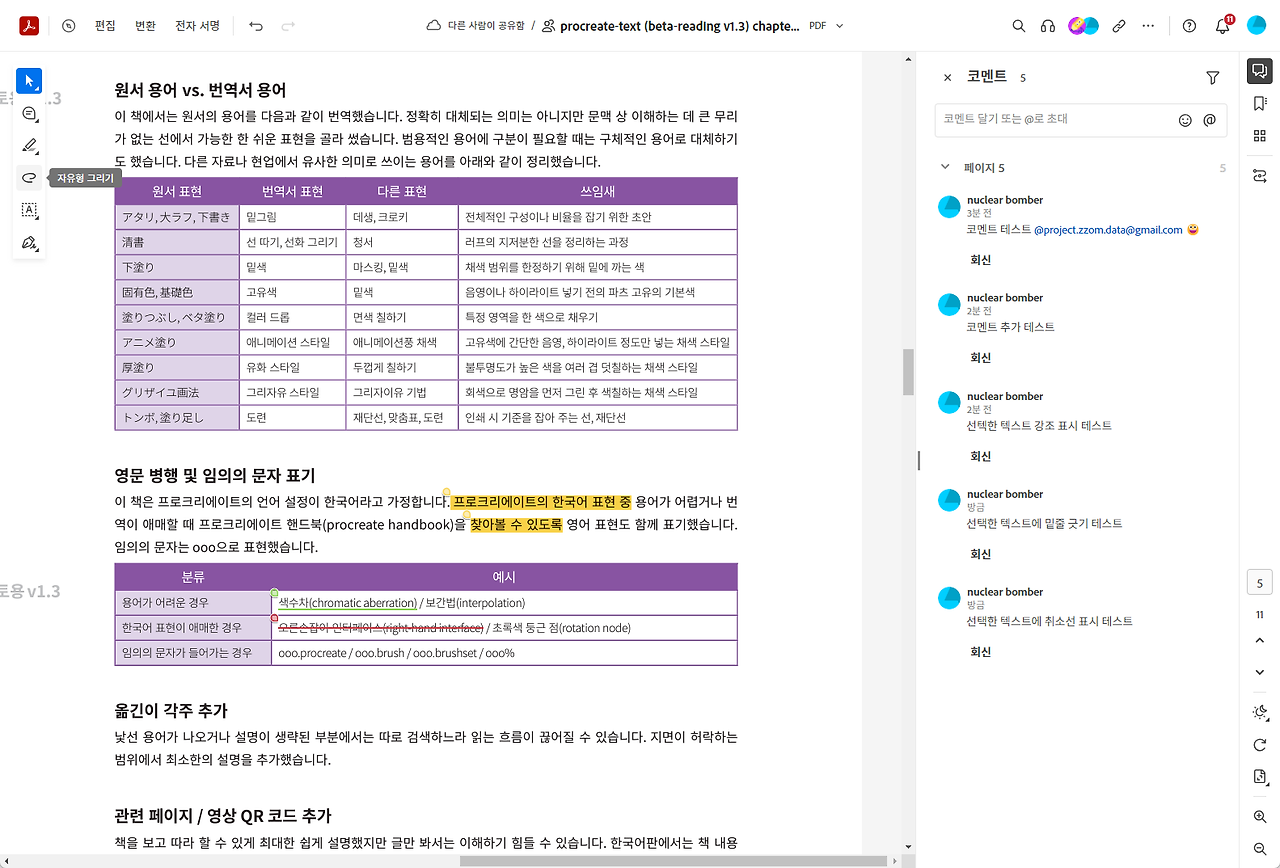Click the 원서 용어 vs. 번역서 용어 heading
The image size is (1280, 868).
click(200, 90)
